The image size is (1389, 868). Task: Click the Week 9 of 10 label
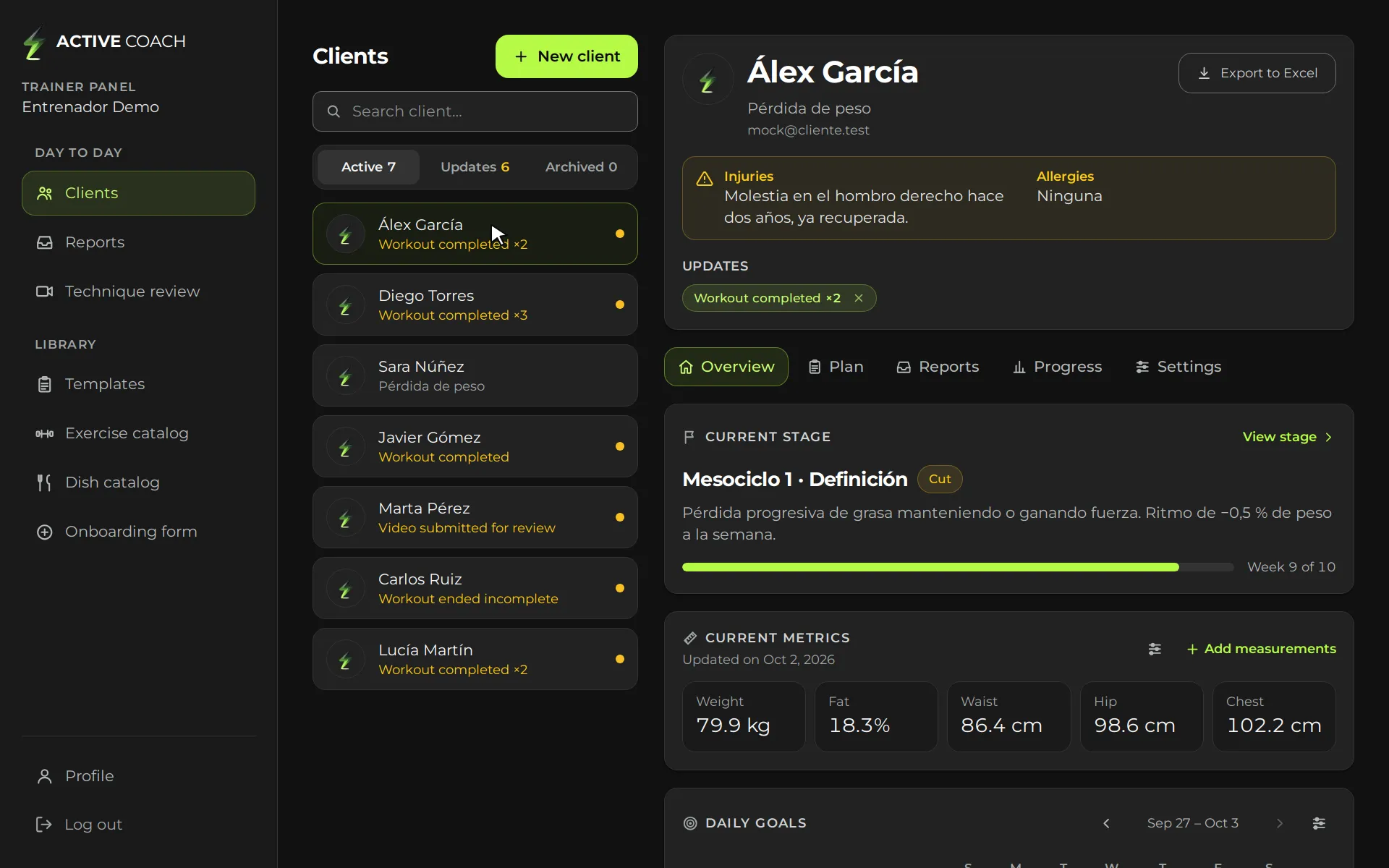[1291, 567]
